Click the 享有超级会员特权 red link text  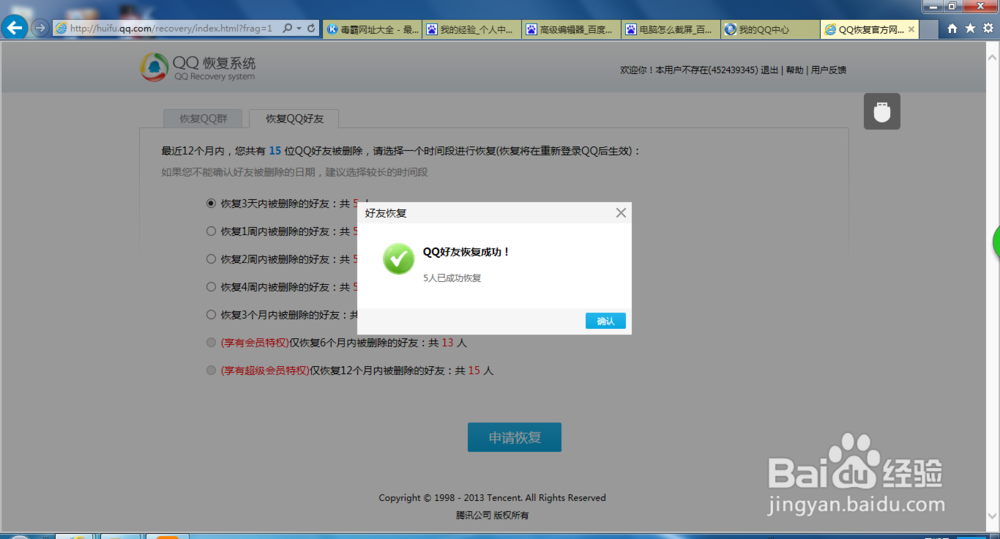tap(265, 371)
